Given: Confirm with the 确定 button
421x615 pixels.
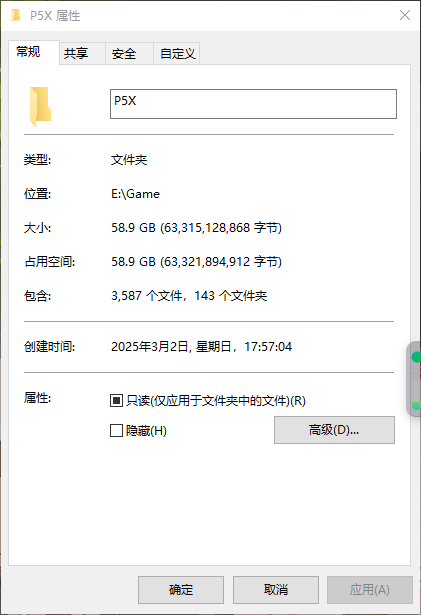Looking at the screenshot, I should tap(181, 590).
